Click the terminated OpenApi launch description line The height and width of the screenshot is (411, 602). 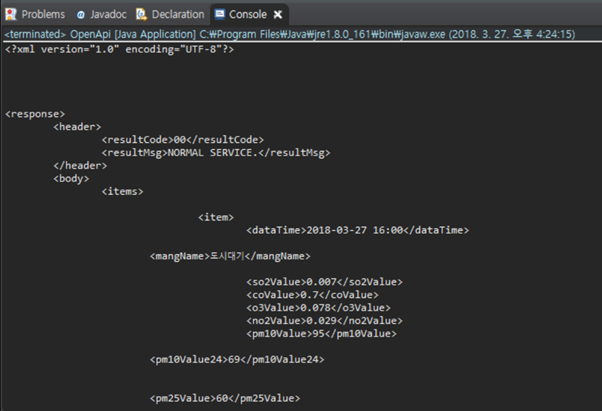coord(289,34)
